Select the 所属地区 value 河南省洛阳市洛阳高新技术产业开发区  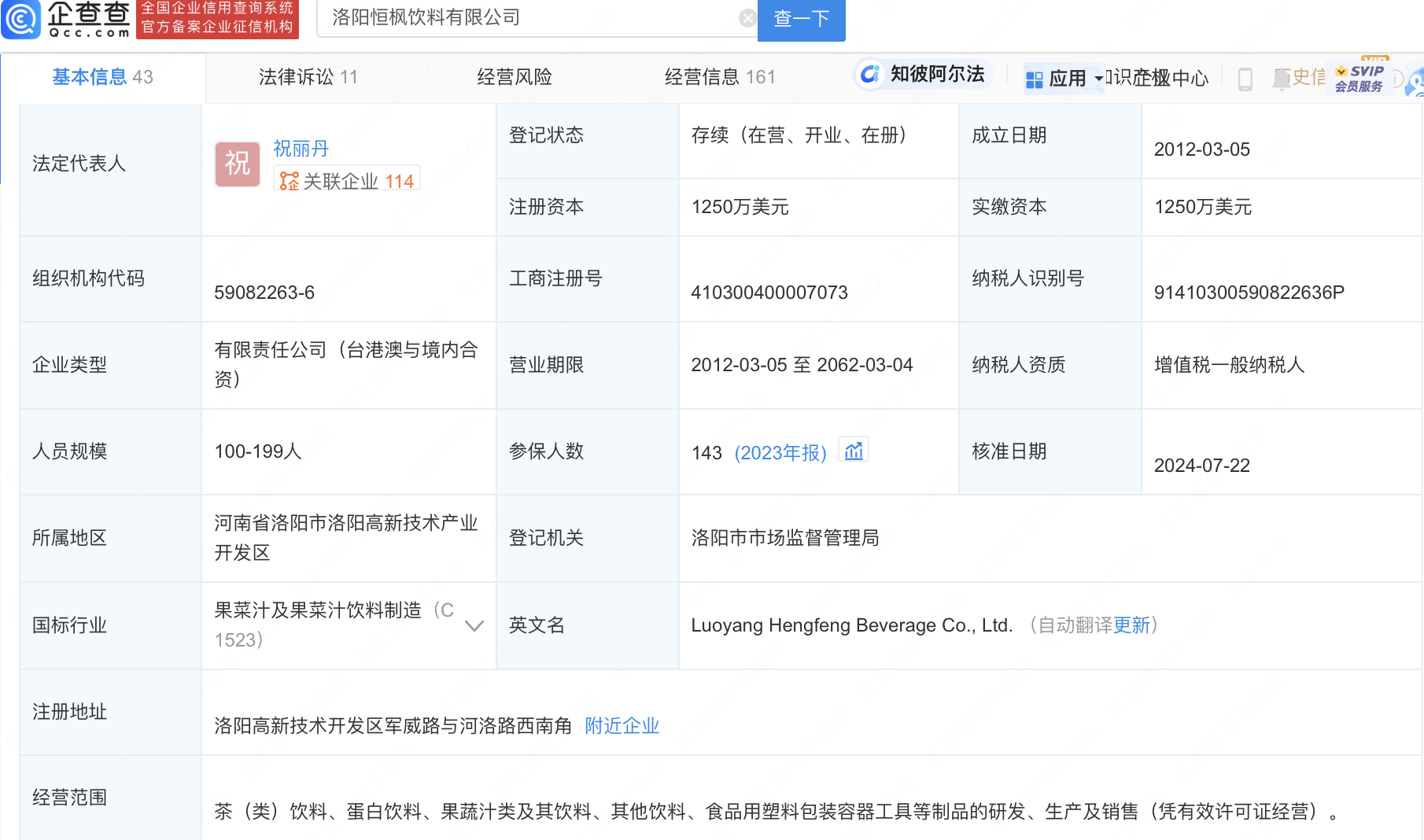pyautogui.click(x=346, y=538)
